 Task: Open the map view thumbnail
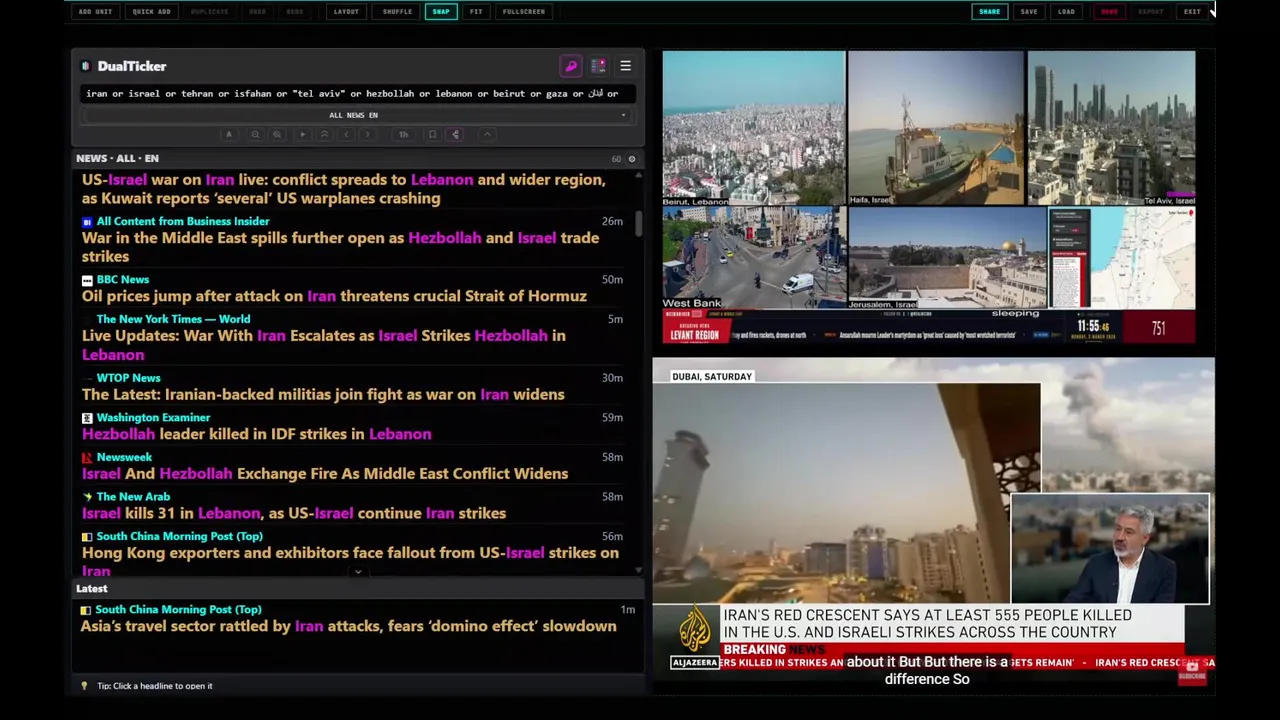[1122, 258]
